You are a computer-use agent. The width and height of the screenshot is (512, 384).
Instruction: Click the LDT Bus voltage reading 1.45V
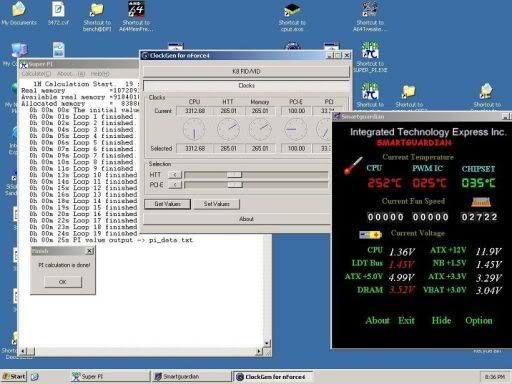click(402, 265)
